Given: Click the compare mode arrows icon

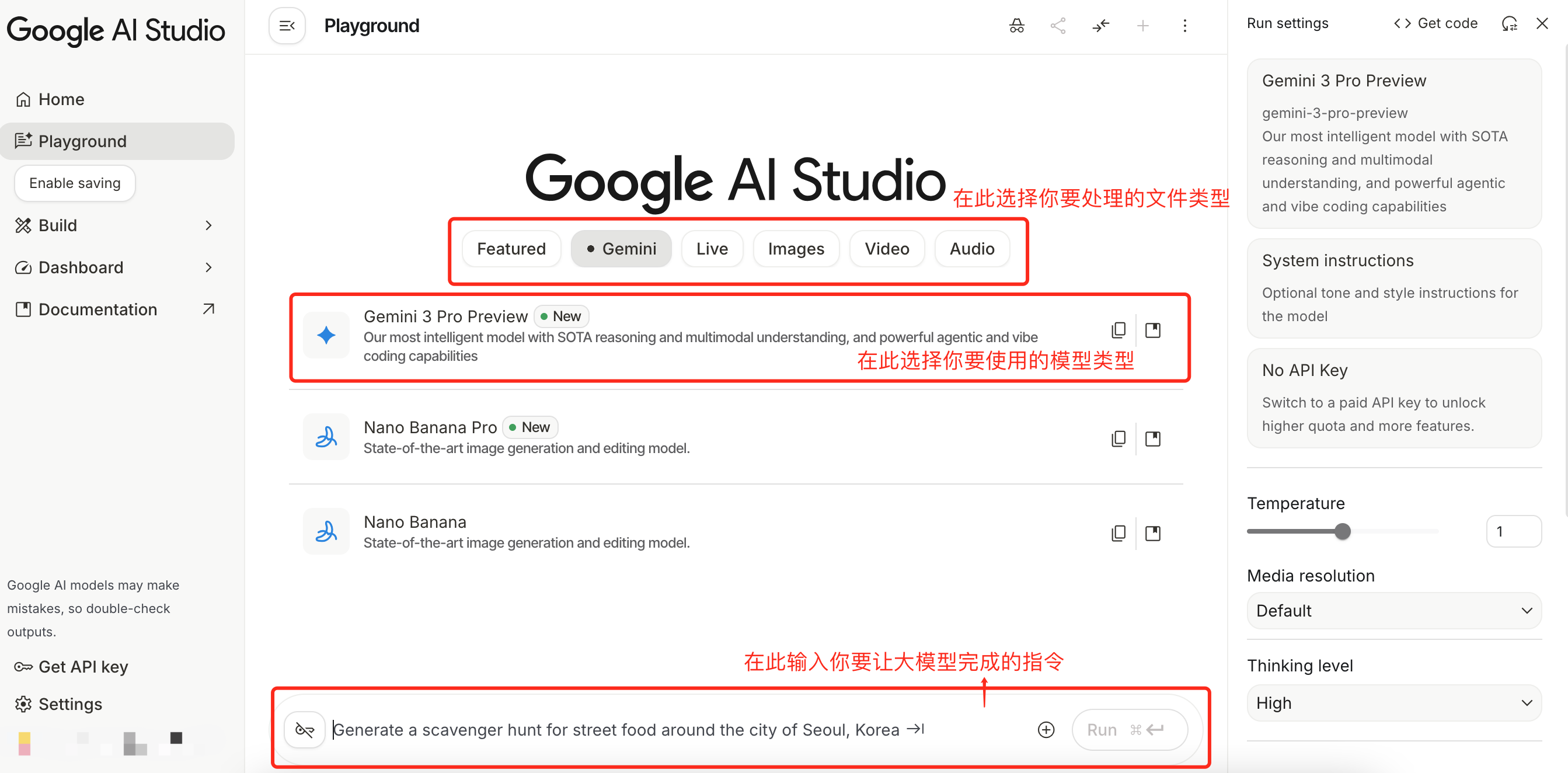Looking at the screenshot, I should pos(1100,26).
